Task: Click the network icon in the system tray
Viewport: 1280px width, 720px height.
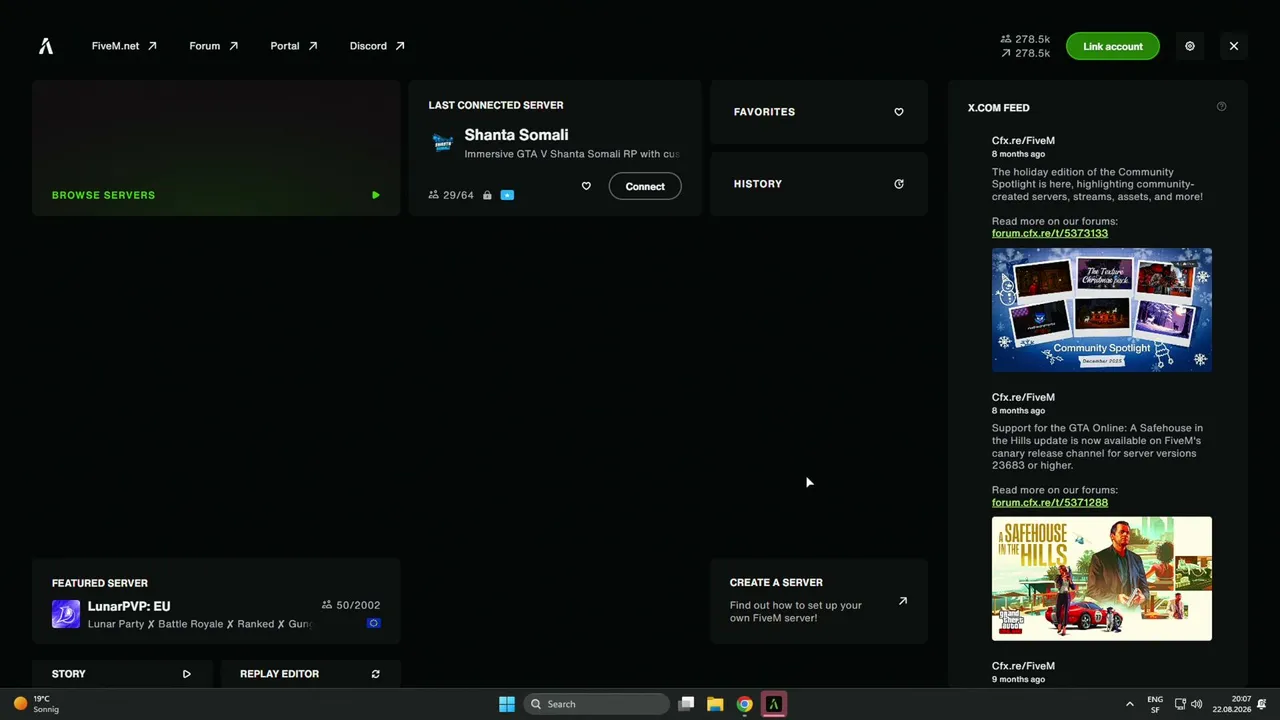Action: (1180, 704)
